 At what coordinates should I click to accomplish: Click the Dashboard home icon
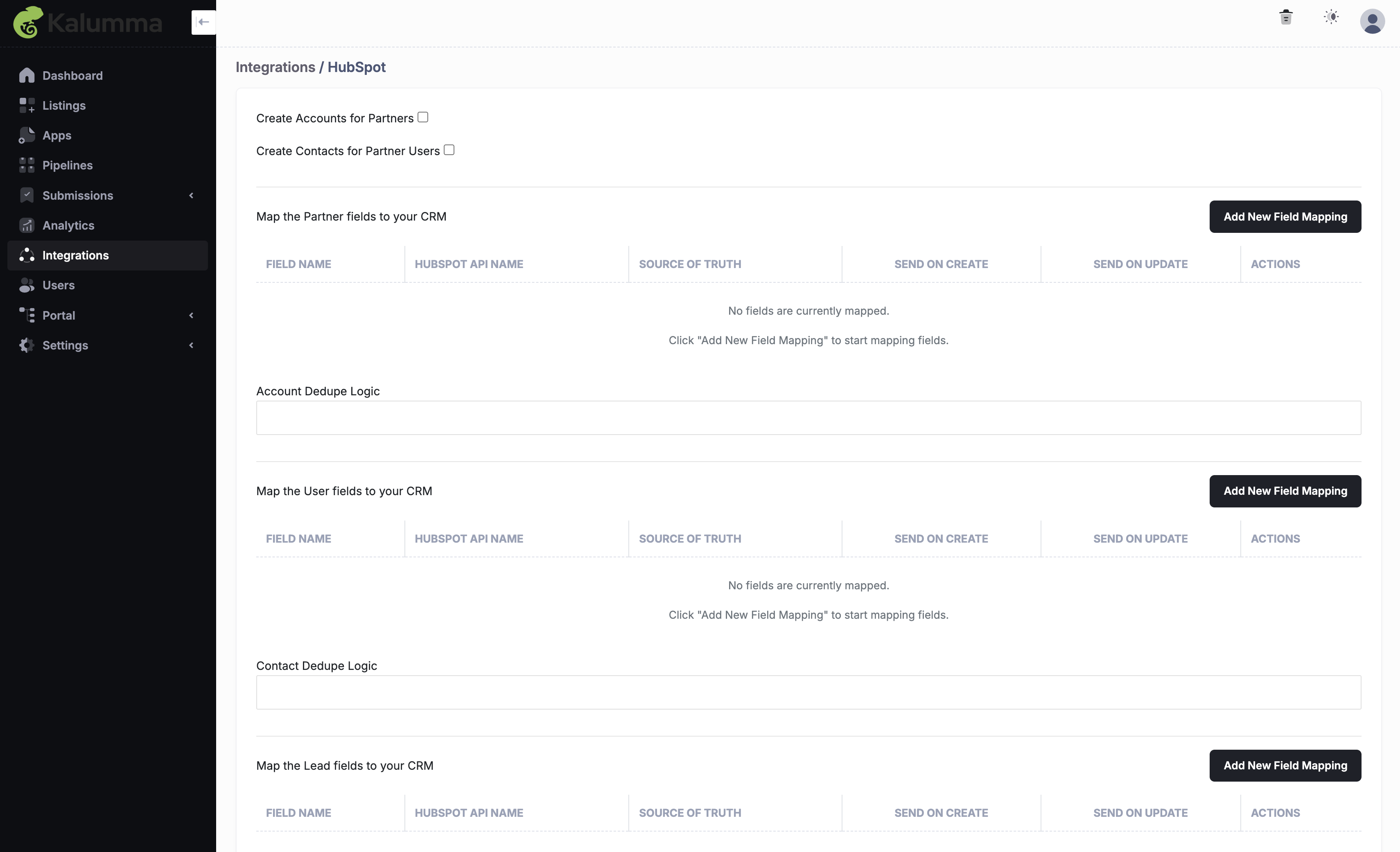(x=27, y=76)
